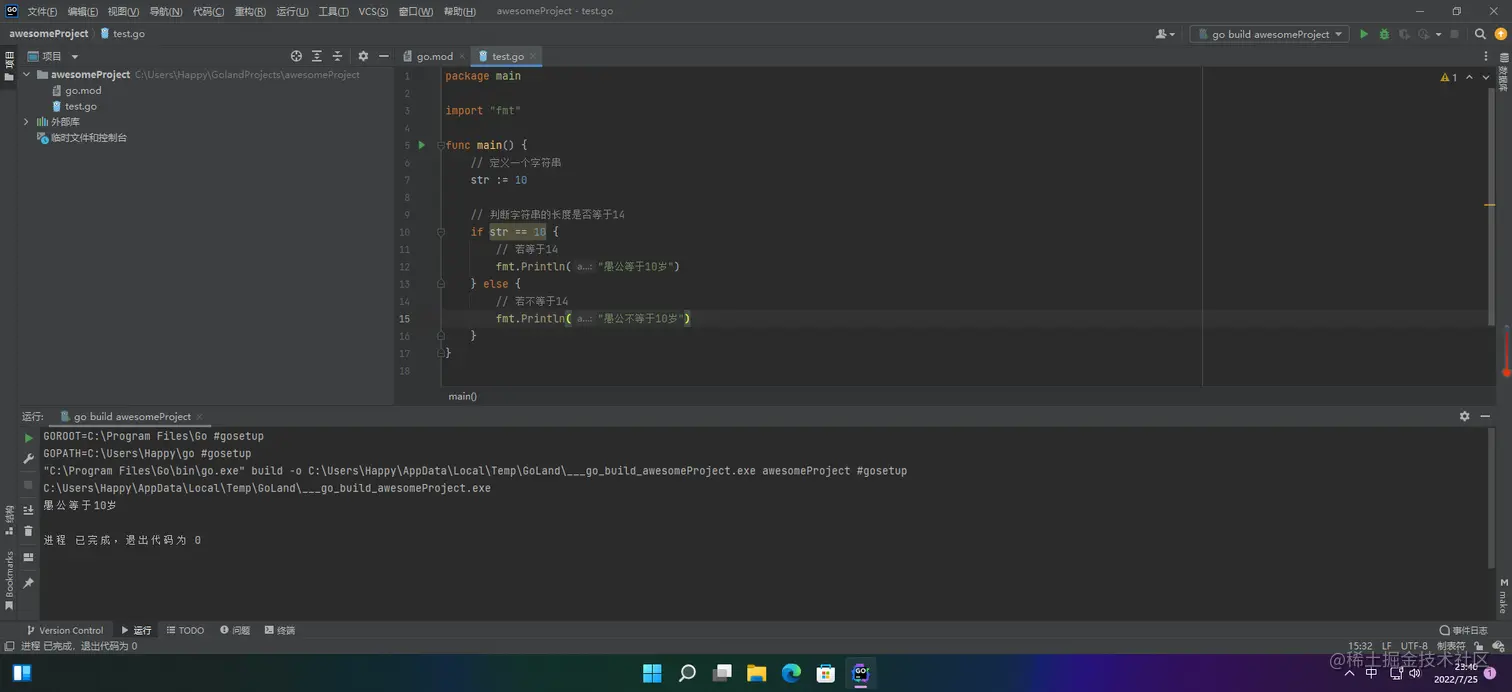Rerun program using green arrow in run panel
1512x692 pixels.
click(29, 438)
